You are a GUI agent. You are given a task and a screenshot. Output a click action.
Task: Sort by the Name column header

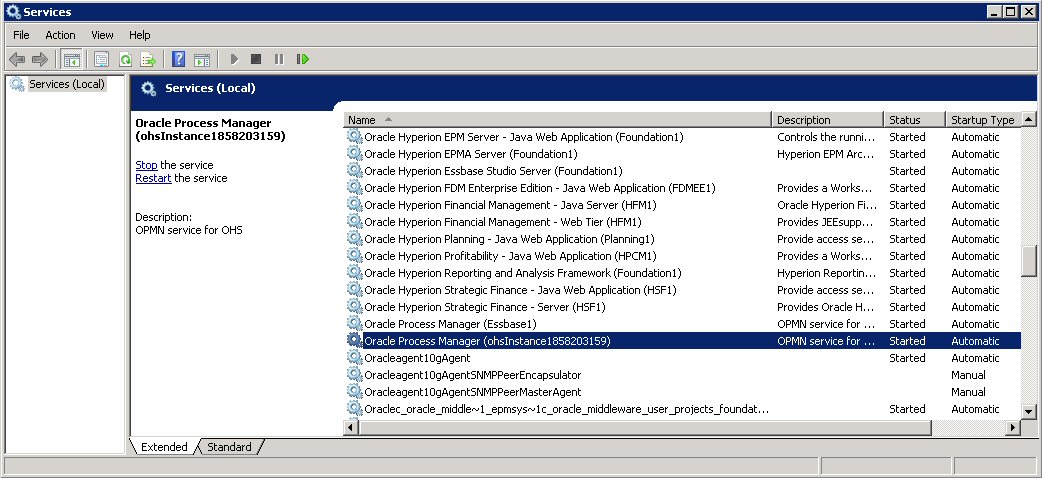click(x=558, y=120)
